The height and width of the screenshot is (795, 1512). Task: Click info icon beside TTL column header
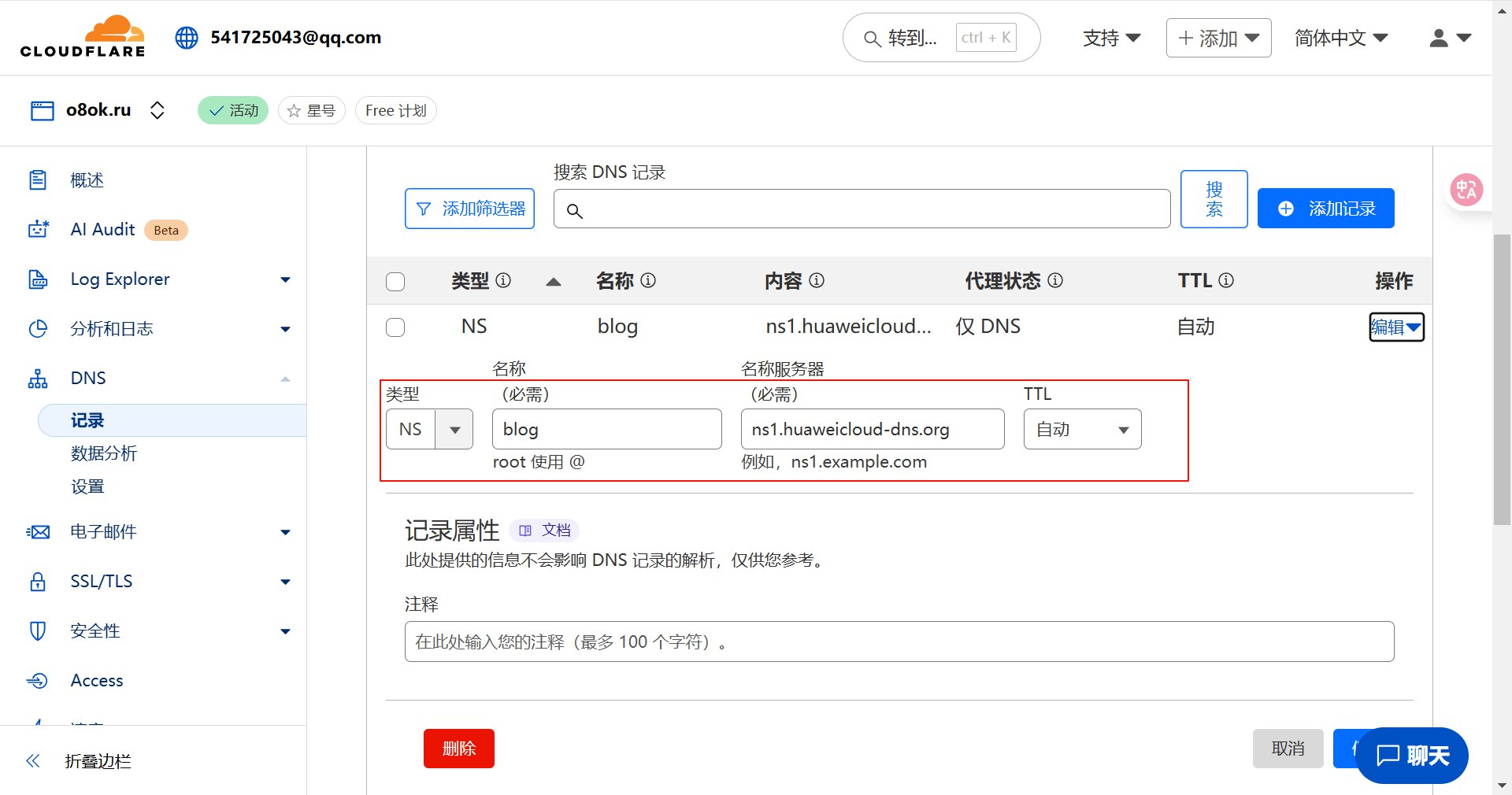(x=1226, y=280)
